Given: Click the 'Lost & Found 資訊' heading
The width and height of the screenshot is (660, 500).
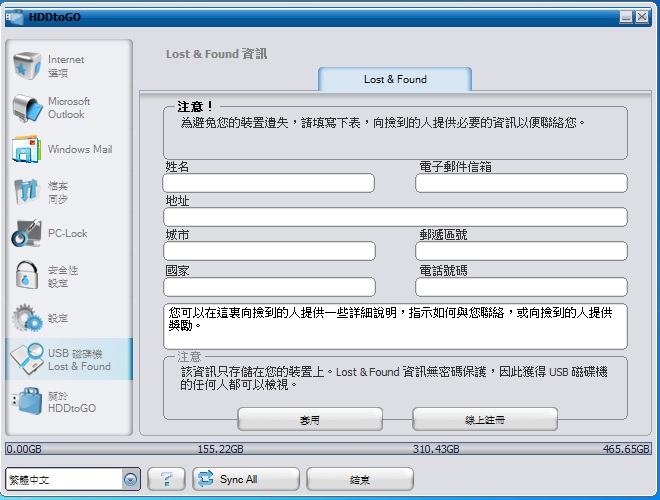Looking at the screenshot, I should [x=216, y=54].
